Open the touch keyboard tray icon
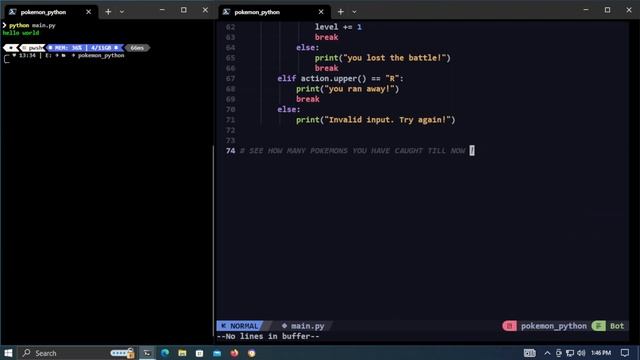Image resolution: width=640 pixels, height=360 pixels. 529,353
